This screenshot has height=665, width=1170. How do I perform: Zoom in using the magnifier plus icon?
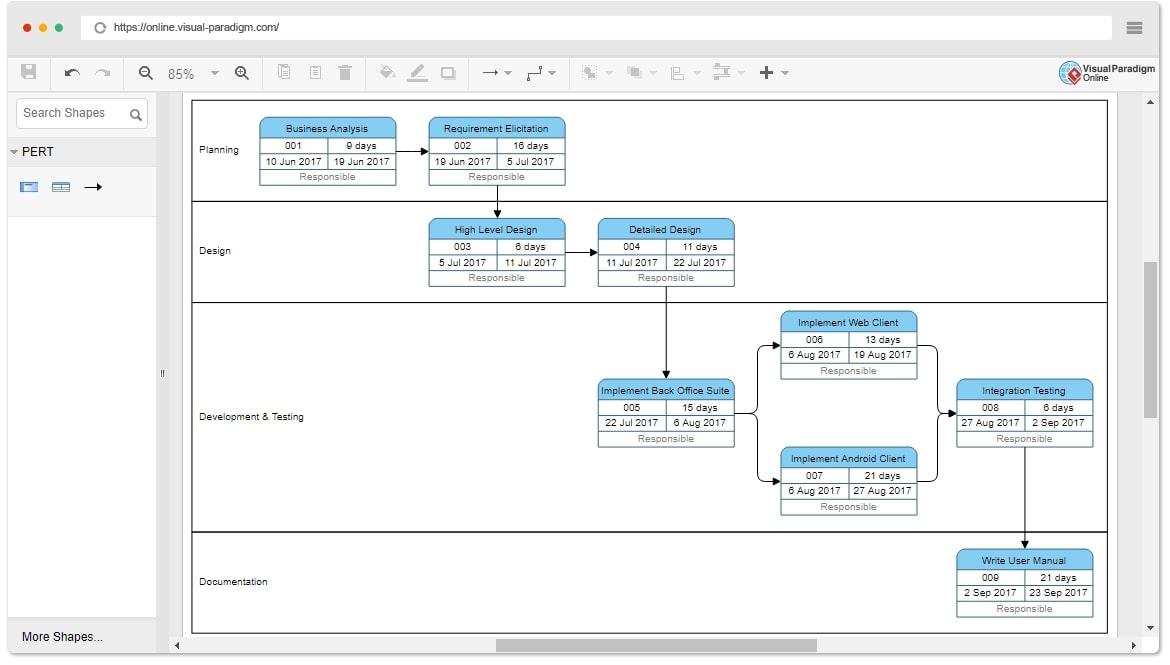point(242,73)
